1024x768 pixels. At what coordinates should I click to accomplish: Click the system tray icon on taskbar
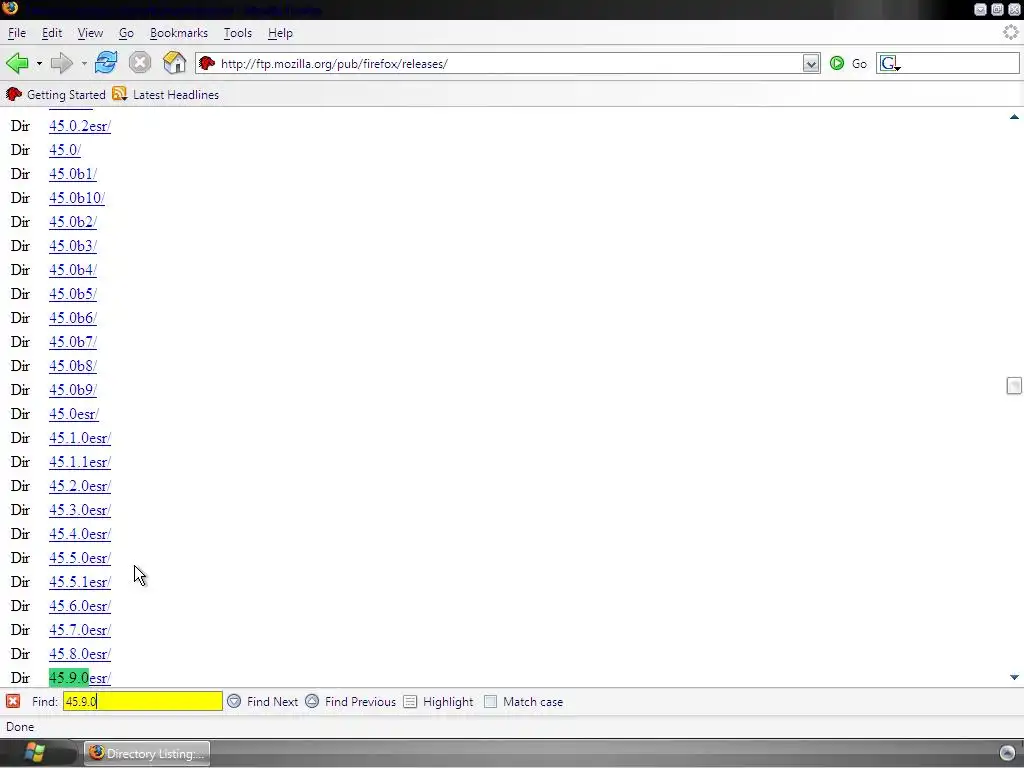pos(1007,753)
